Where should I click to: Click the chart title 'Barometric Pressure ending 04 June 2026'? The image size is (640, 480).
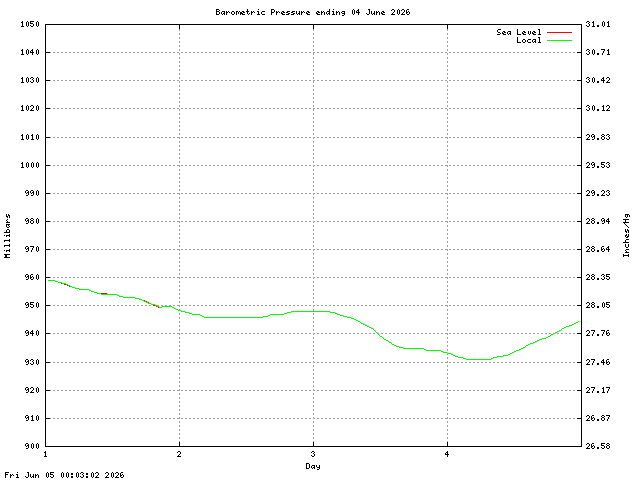tap(313, 12)
